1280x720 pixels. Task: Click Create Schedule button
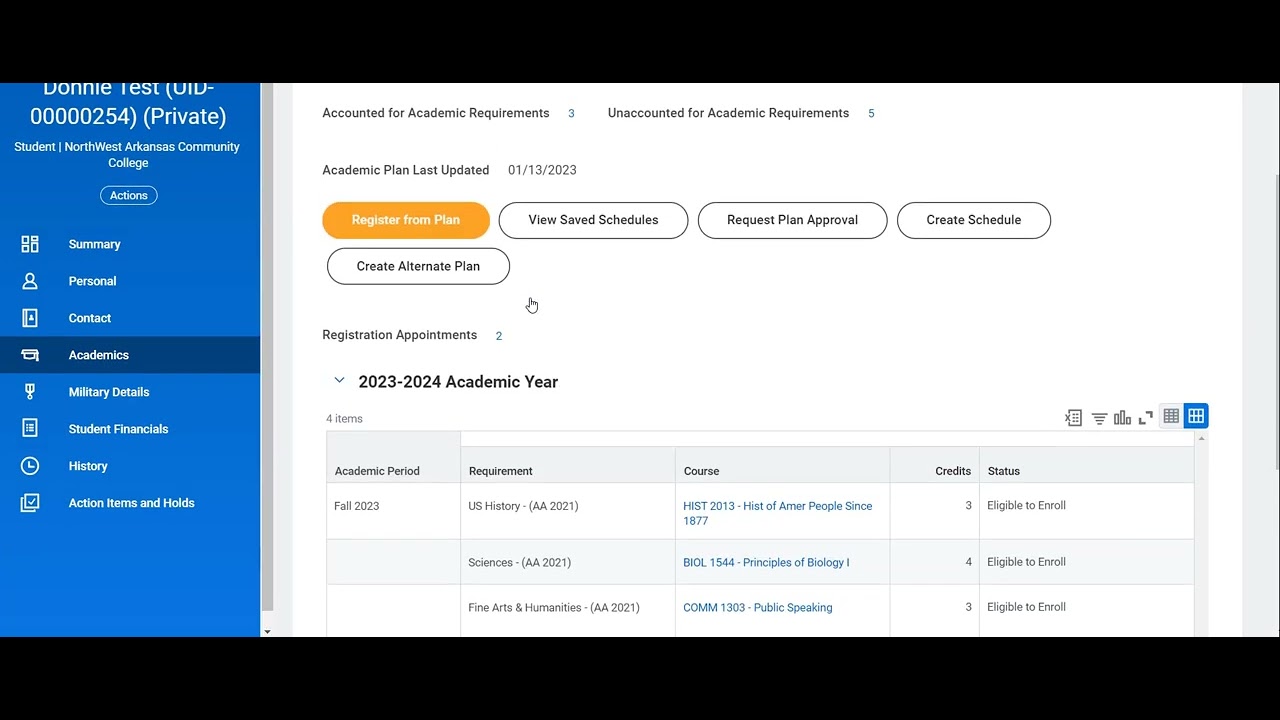(x=974, y=220)
